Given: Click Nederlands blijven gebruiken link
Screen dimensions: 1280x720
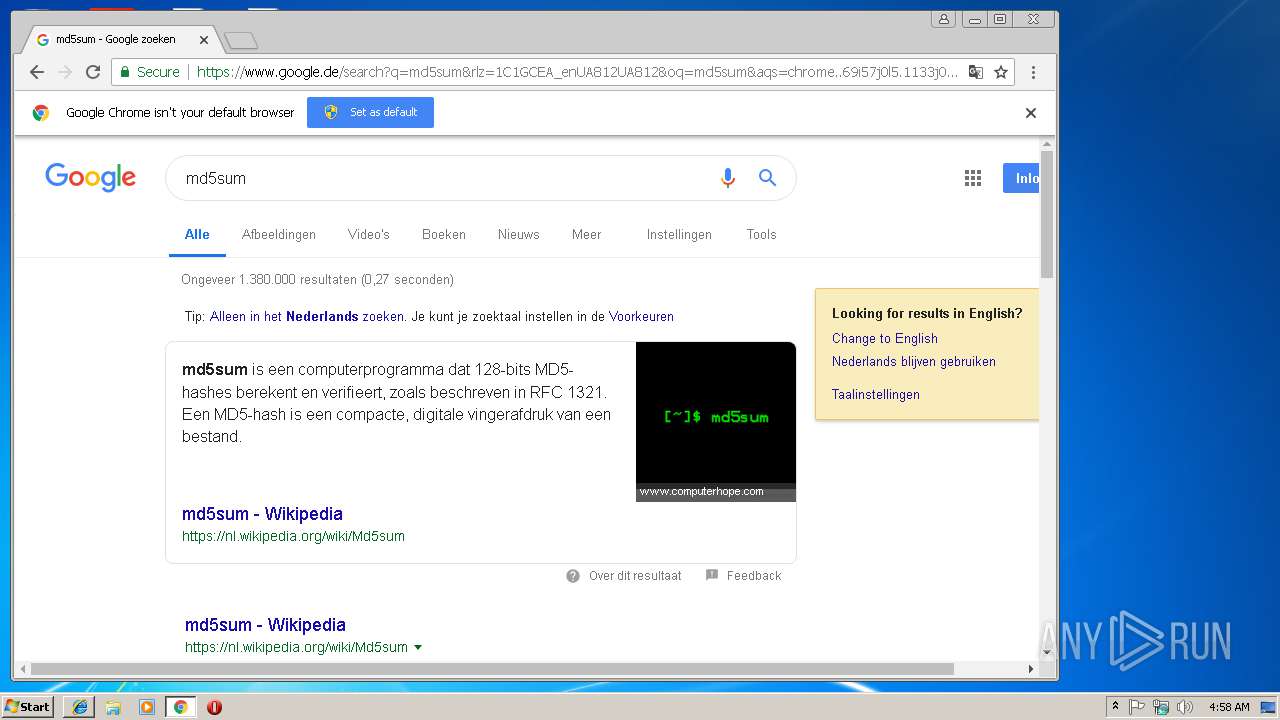Looking at the screenshot, I should tap(914, 361).
